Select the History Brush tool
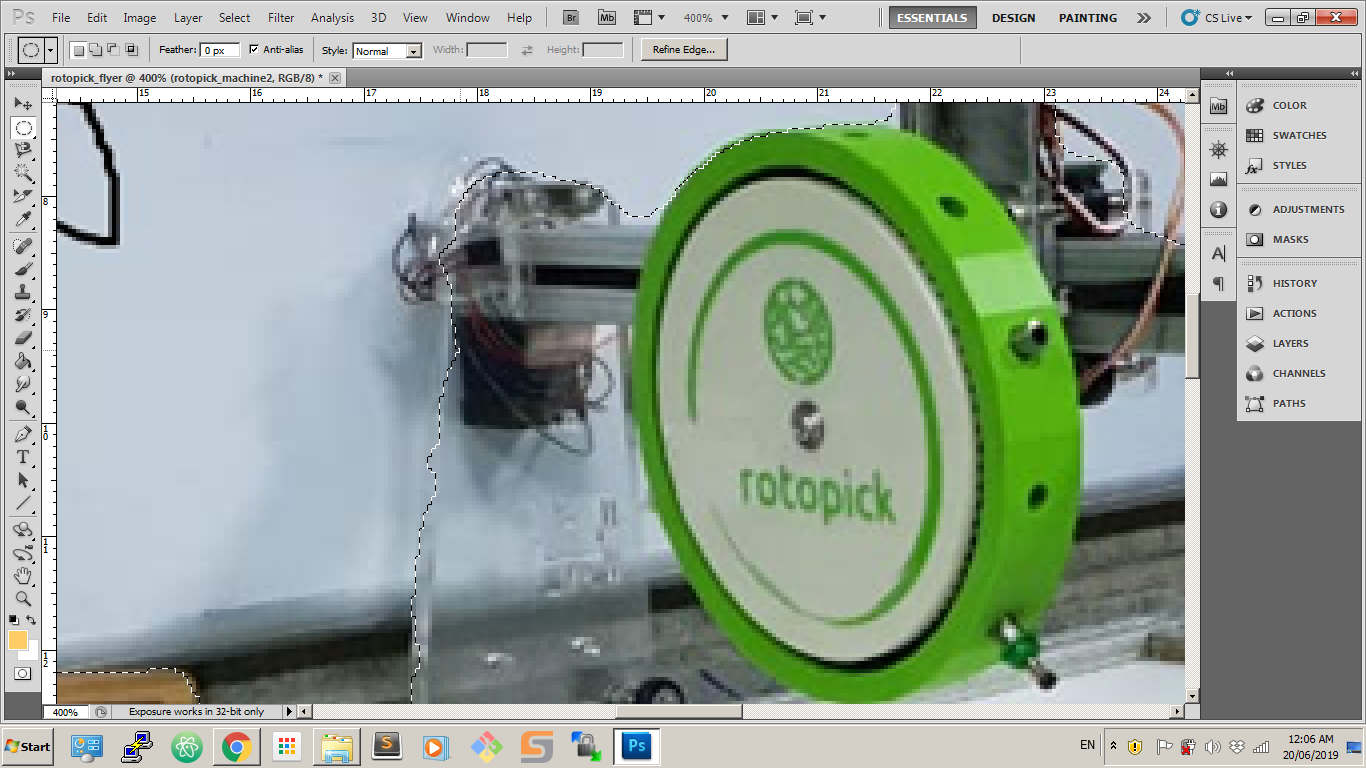The width and height of the screenshot is (1366, 768). point(23,315)
